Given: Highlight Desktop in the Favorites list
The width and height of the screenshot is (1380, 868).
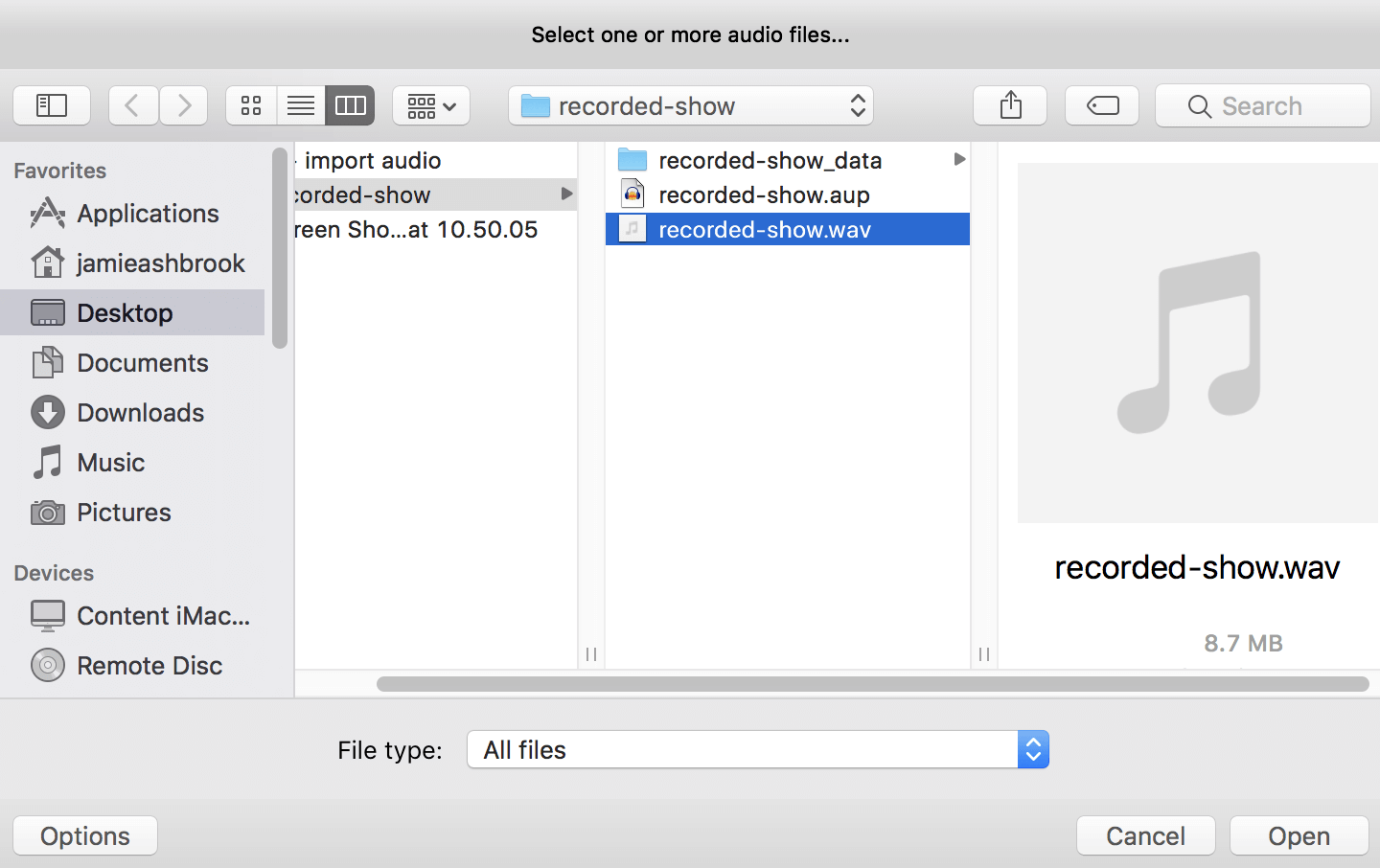Looking at the screenshot, I should point(125,312).
